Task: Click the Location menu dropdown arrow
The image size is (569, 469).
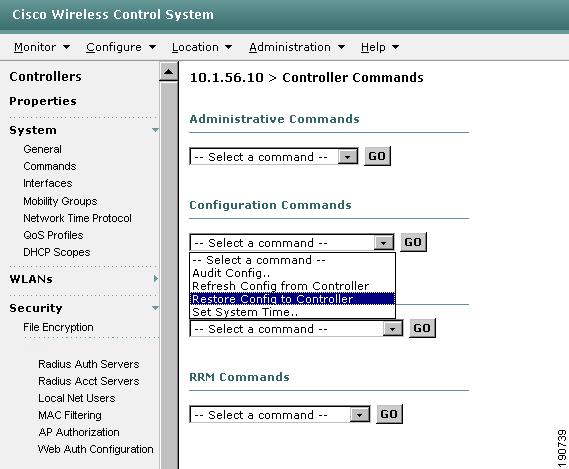Action: pyautogui.click(x=228, y=47)
